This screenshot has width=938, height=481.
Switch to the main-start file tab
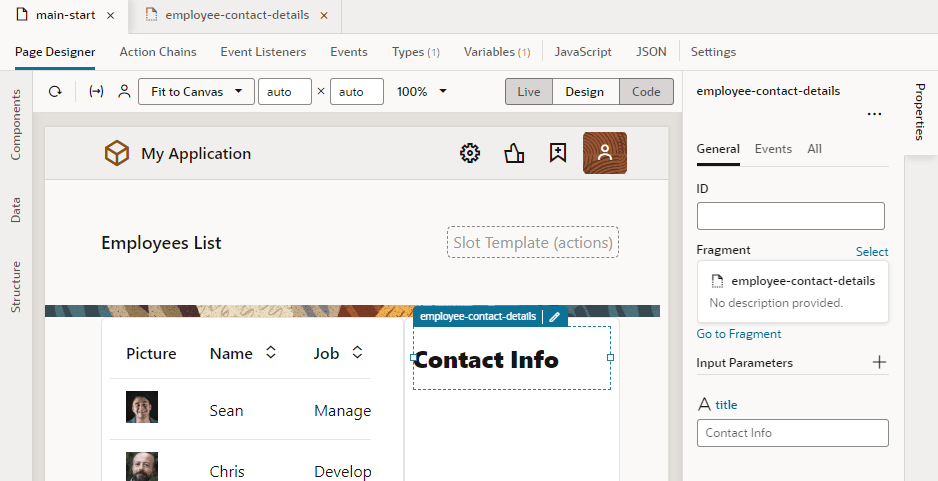[x=65, y=16]
